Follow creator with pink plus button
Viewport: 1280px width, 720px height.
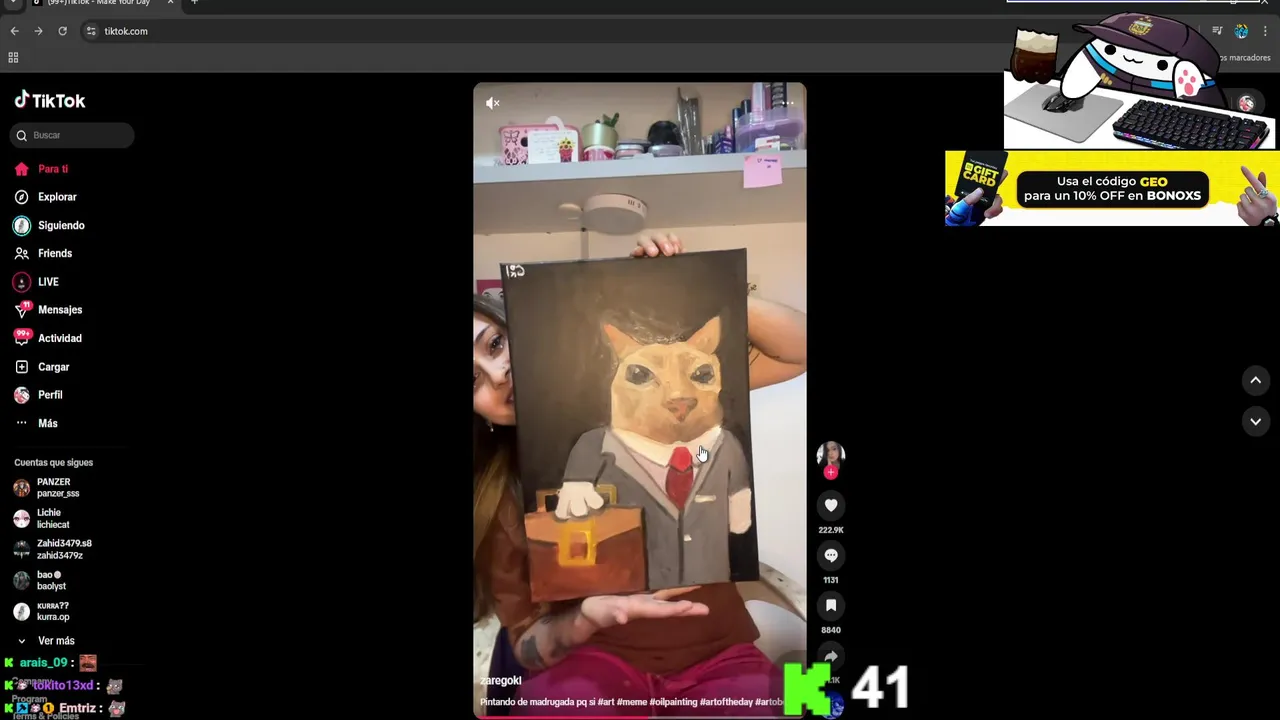click(x=831, y=472)
